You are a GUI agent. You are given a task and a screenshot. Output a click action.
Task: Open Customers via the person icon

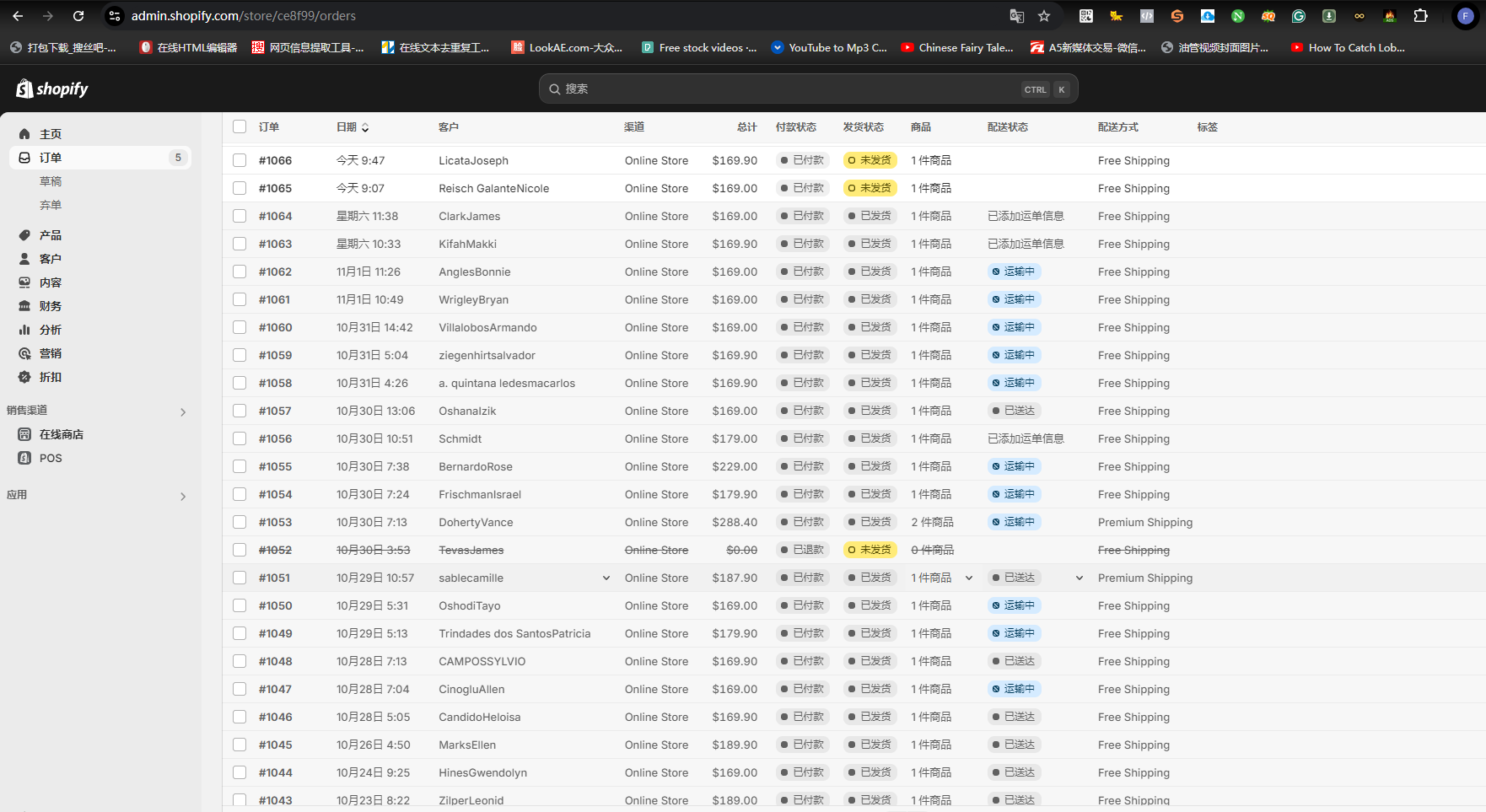[24, 259]
